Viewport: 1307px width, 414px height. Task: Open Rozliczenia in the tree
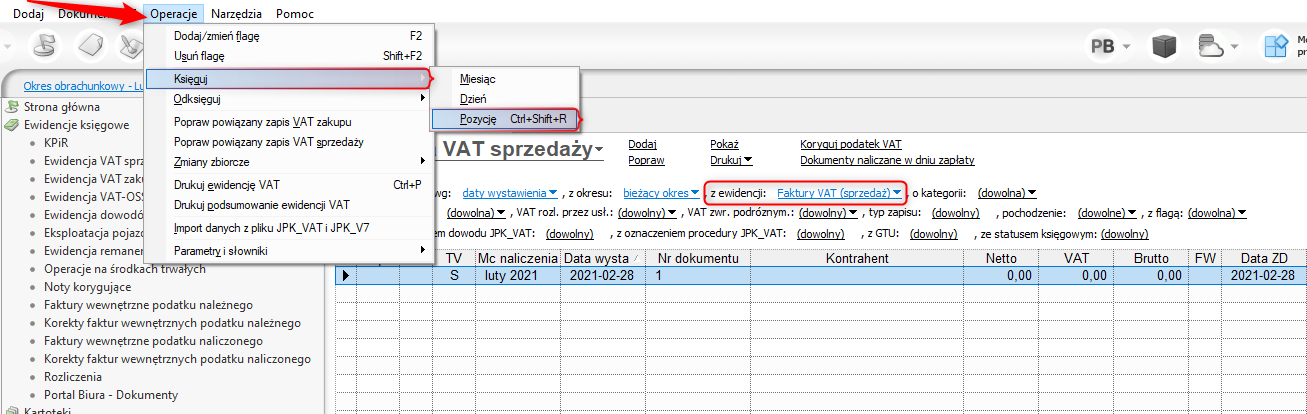click(73, 377)
